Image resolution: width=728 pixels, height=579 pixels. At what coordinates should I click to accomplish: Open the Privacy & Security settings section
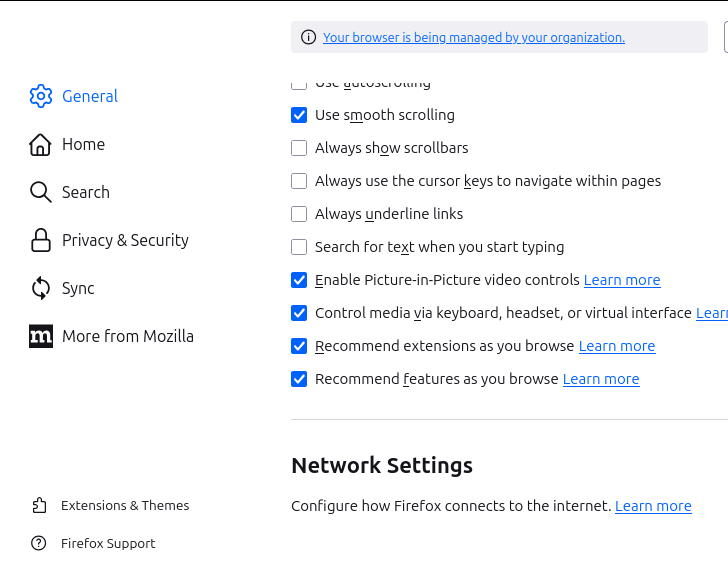click(125, 240)
